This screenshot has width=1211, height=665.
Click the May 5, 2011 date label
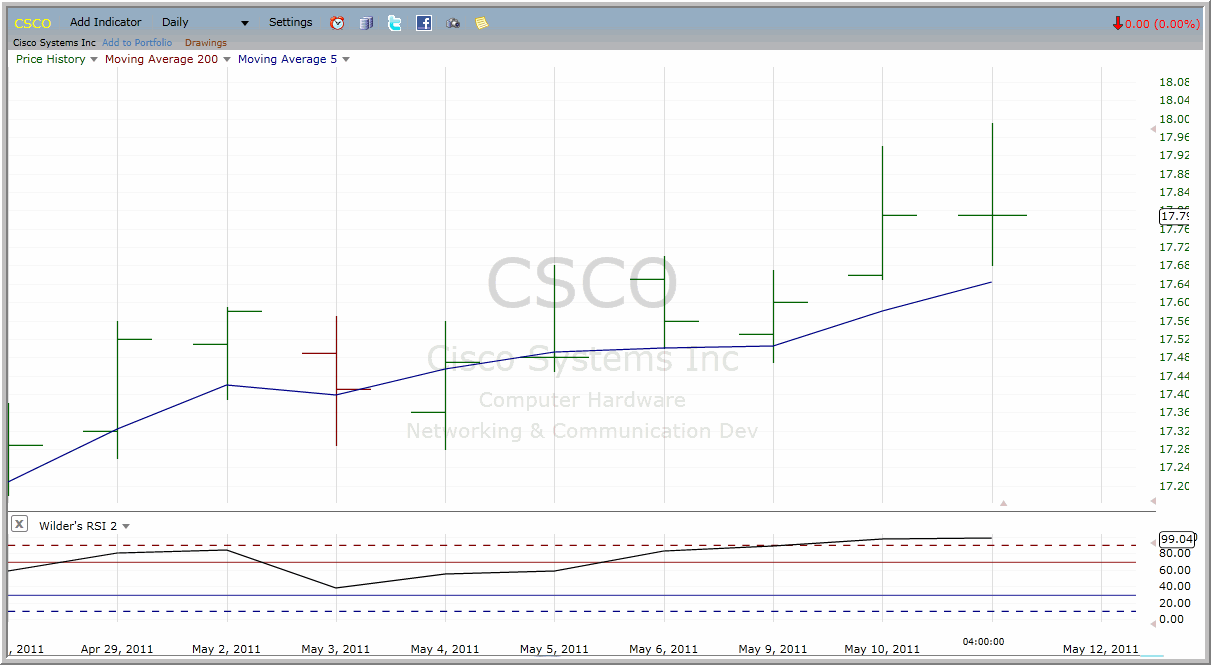[x=554, y=650]
